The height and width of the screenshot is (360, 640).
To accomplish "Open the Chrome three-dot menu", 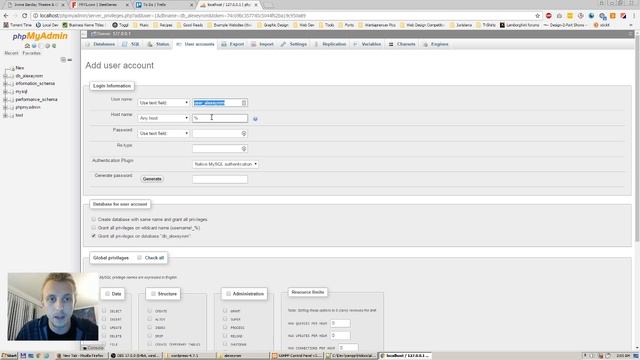I will 635,16.
